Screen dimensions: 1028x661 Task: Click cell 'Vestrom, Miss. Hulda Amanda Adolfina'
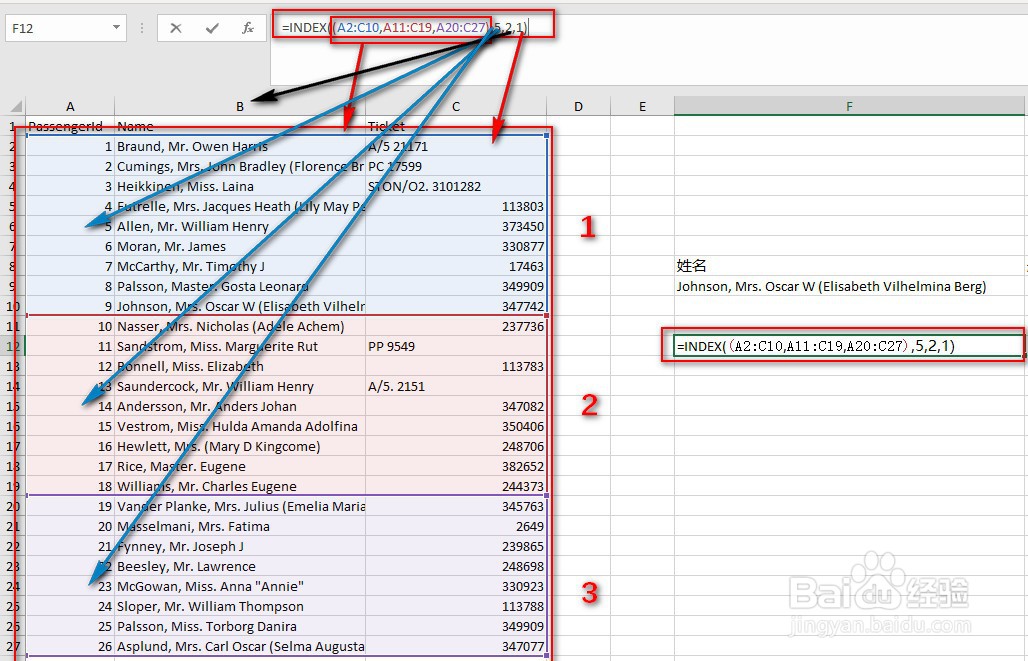pos(240,426)
